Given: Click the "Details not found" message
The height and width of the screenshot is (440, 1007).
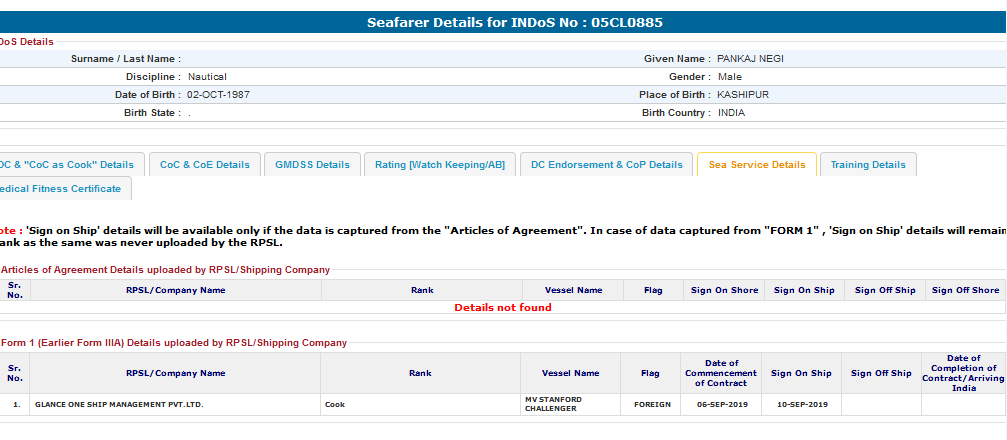Looking at the screenshot, I should pos(503,308).
